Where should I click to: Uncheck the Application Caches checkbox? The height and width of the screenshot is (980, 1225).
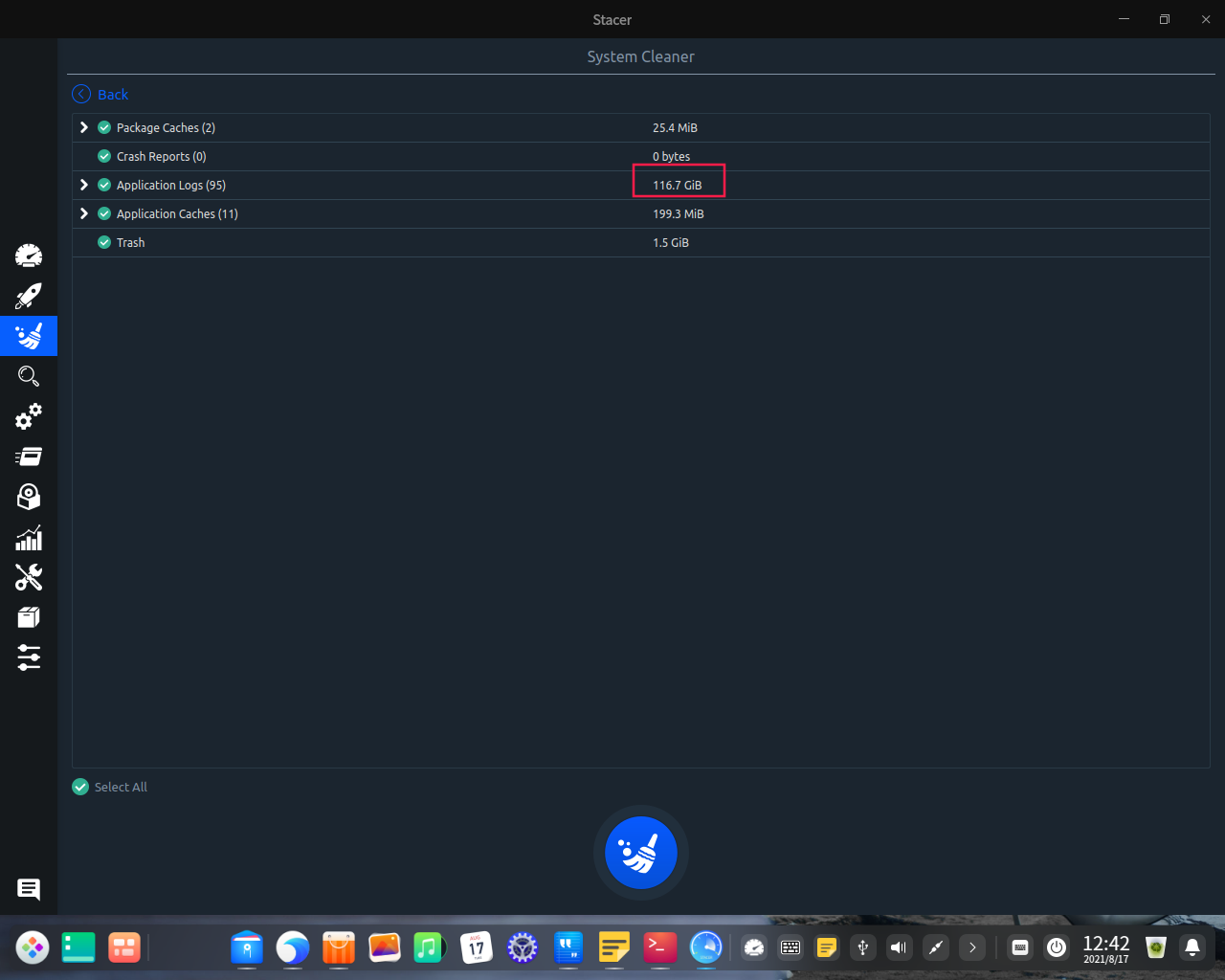[104, 213]
